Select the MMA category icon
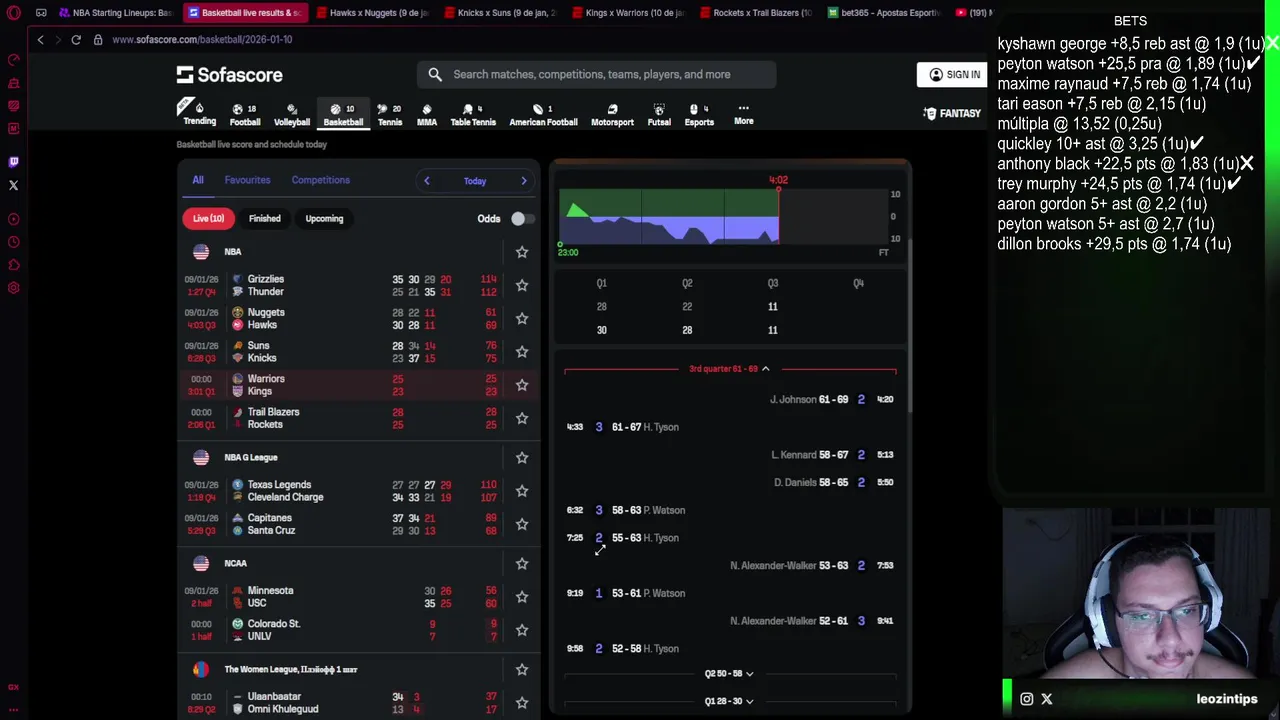 point(427,114)
